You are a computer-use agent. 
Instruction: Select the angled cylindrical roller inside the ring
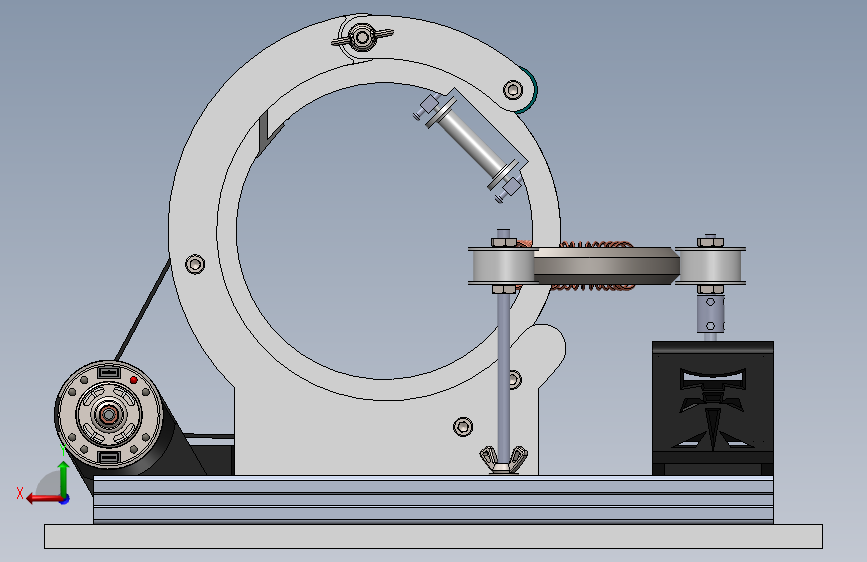(x=471, y=143)
